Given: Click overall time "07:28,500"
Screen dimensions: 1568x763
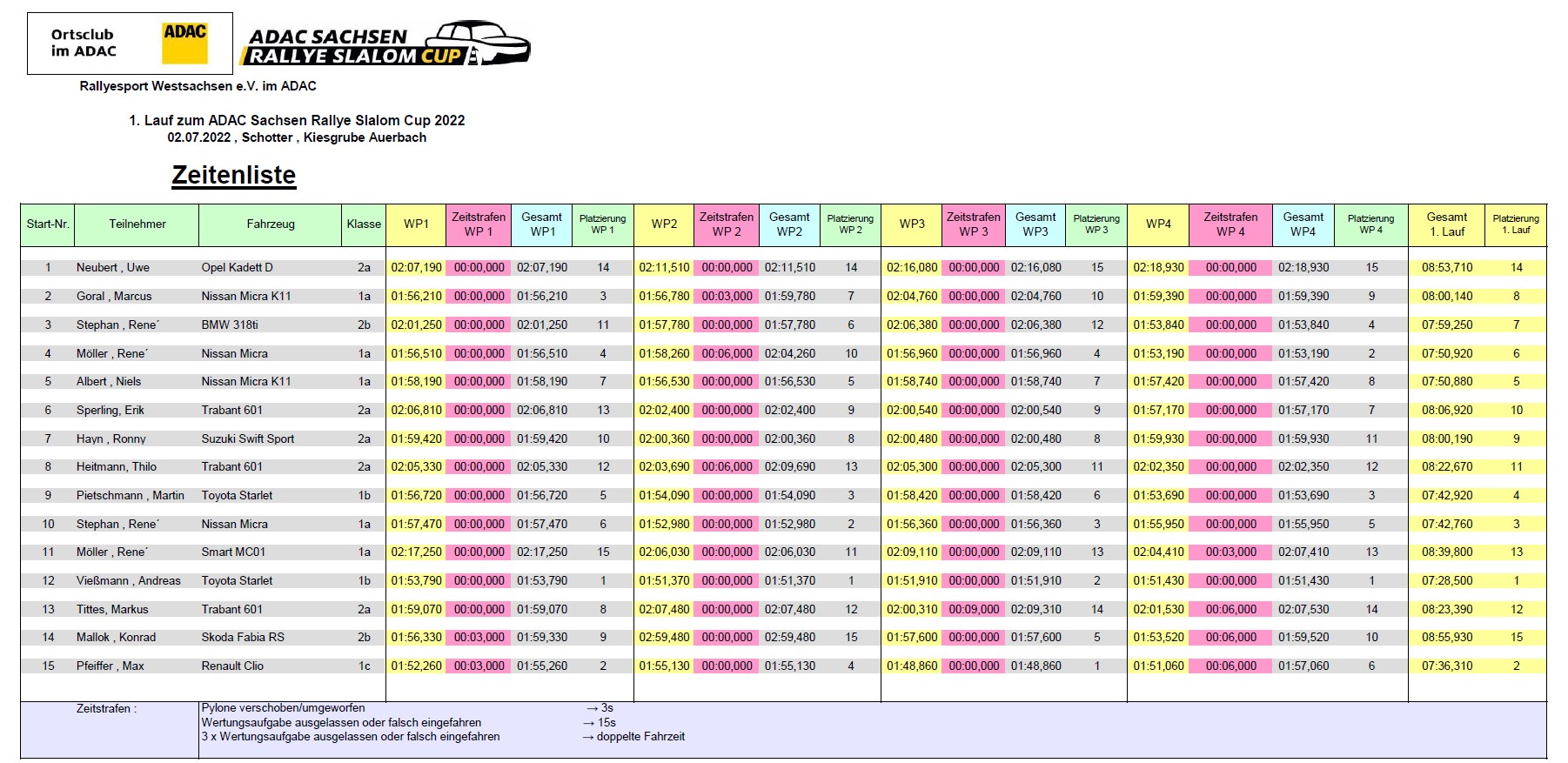Looking at the screenshot, I should [1447, 581].
